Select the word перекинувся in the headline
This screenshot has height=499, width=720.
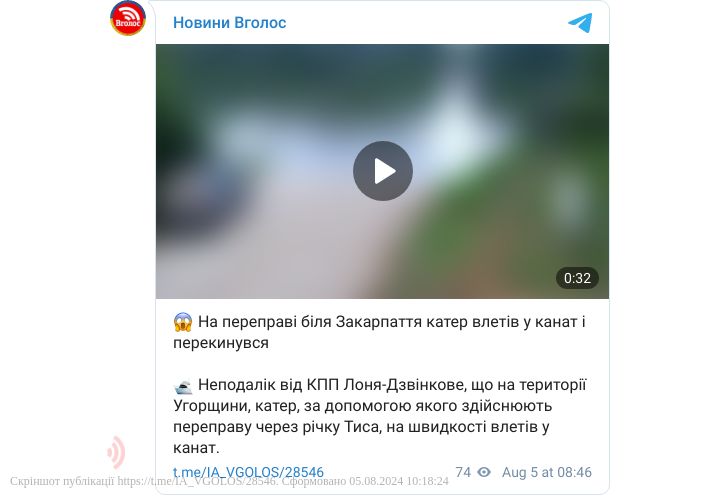(221, 343)
